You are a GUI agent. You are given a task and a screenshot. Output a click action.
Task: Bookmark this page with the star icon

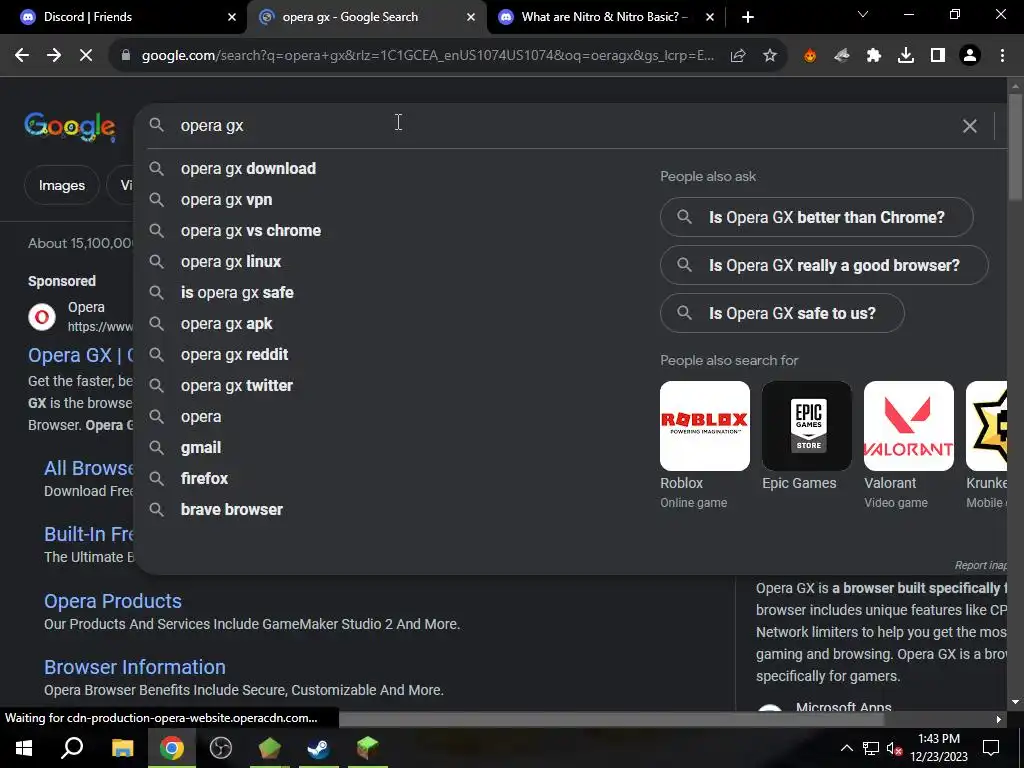tap(770, 56)
